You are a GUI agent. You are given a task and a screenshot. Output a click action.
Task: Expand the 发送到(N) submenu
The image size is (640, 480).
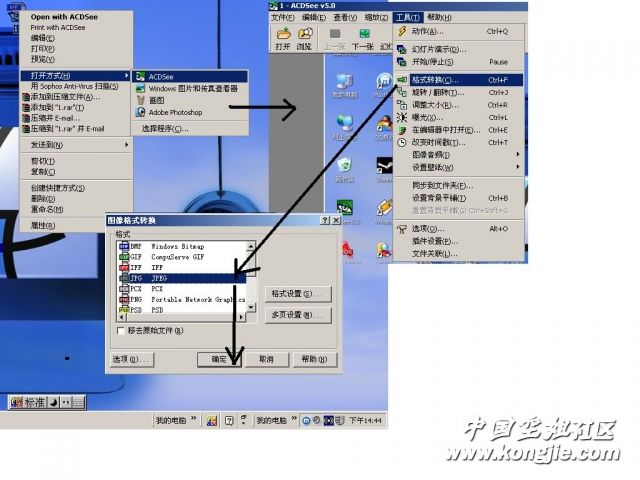click(x=127, y=144)
